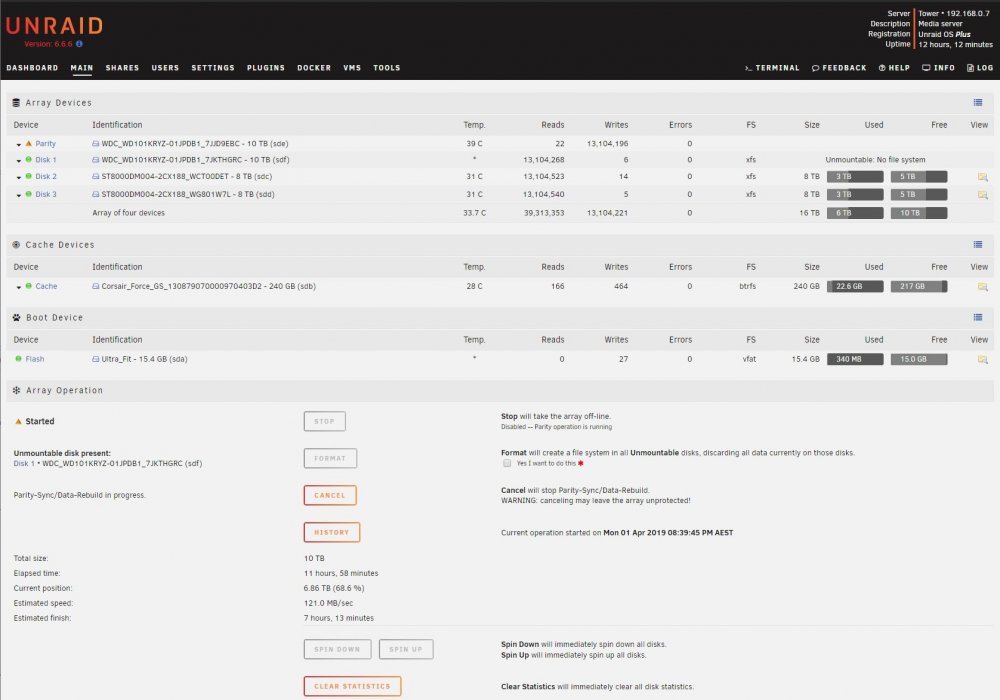Click Disk 2 green status icon

pos(28,176)
